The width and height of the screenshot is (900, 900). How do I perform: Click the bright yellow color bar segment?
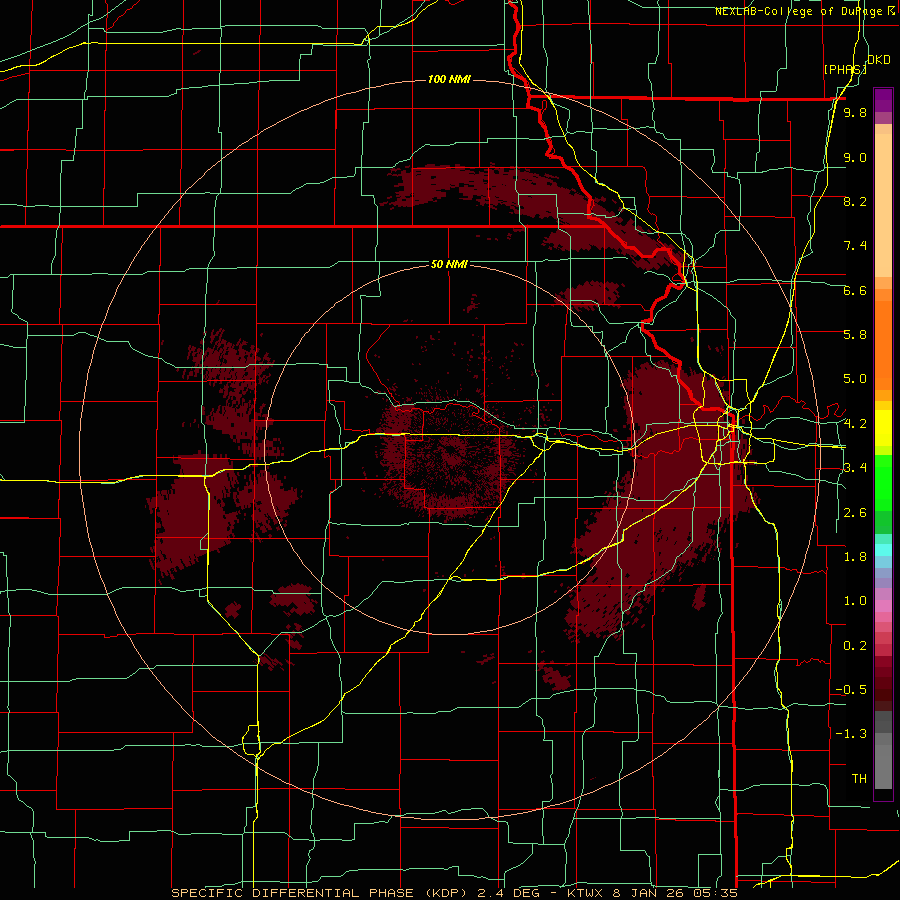[883, 428]
